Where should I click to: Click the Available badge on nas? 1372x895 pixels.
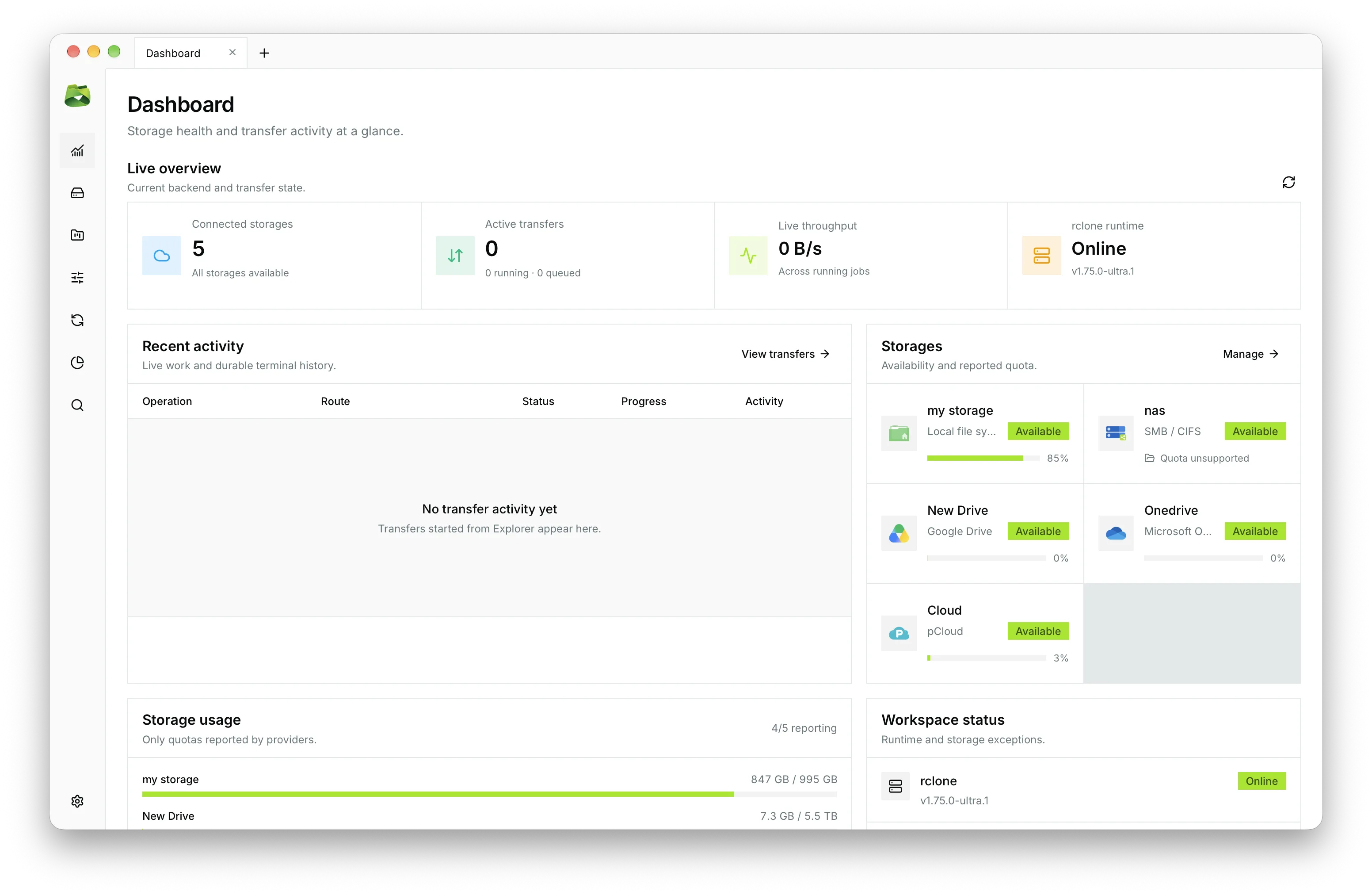[1255, 431]
